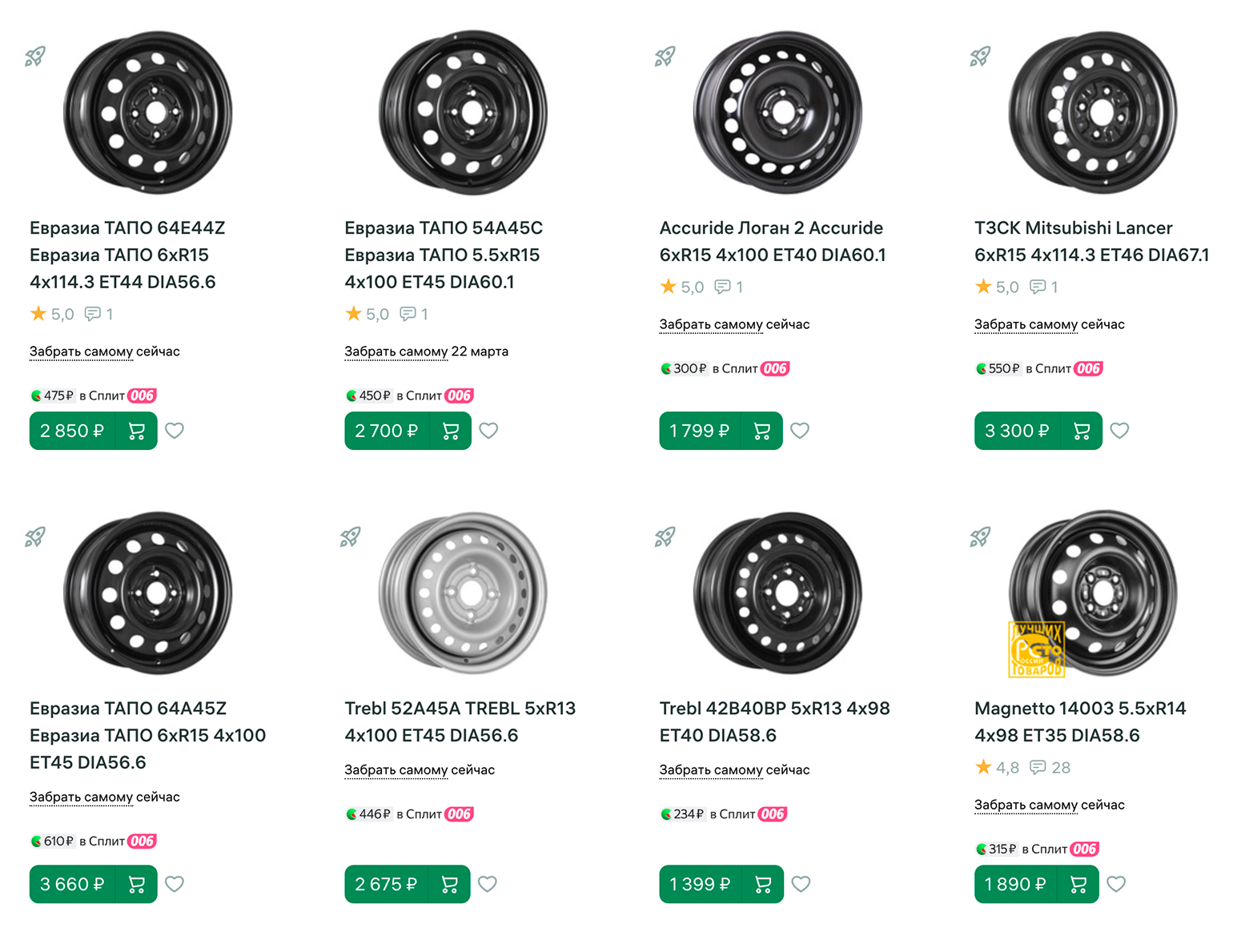Open reviews icon for Magnetto 14003
The image size is (1233, 952).
click(1038, 767)
